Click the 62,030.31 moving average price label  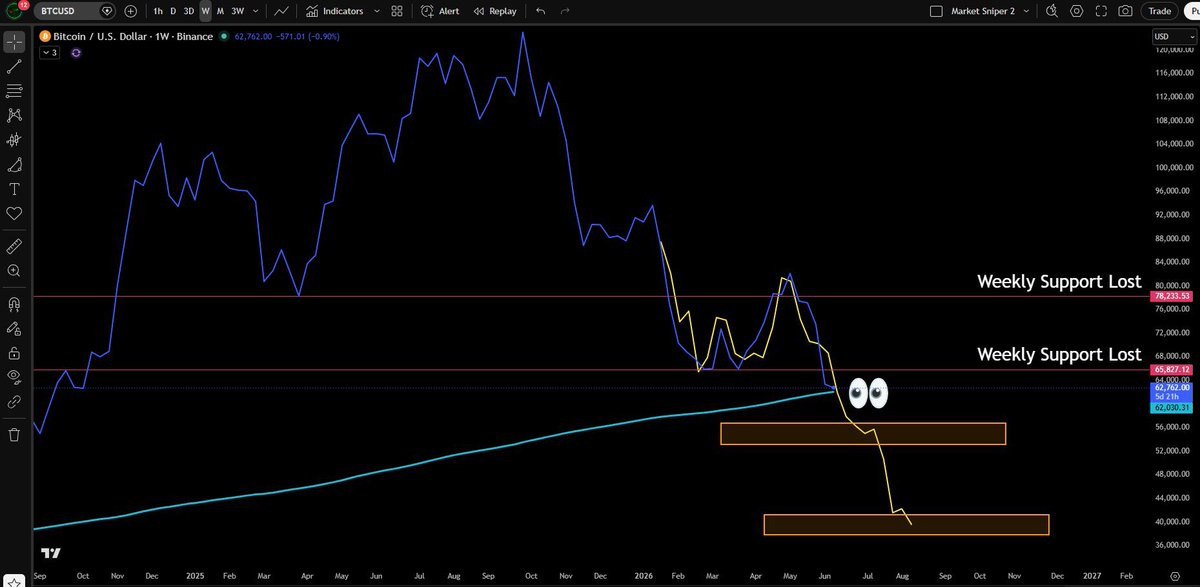[1174, 407]
